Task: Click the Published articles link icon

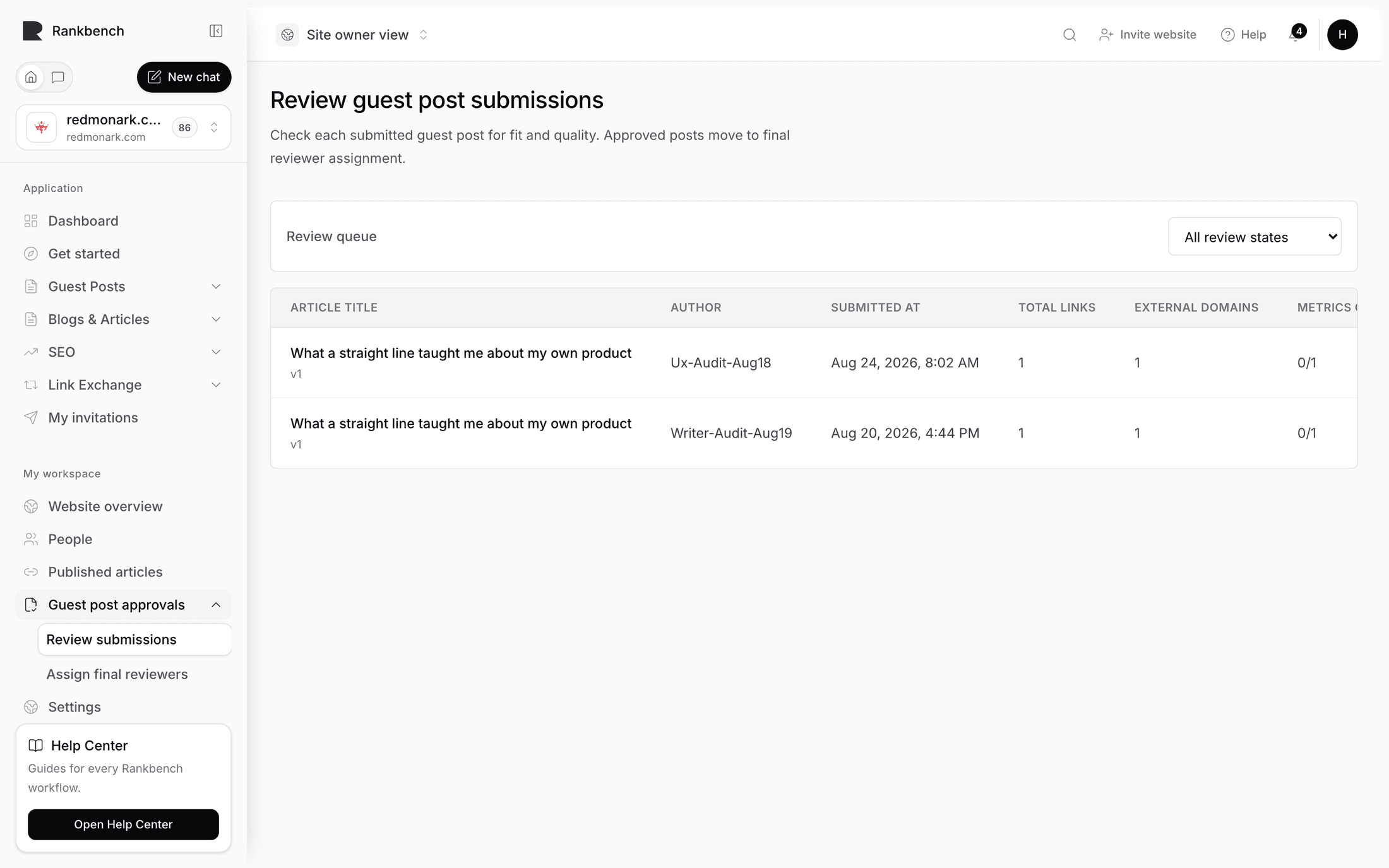Action: [31, 572]
